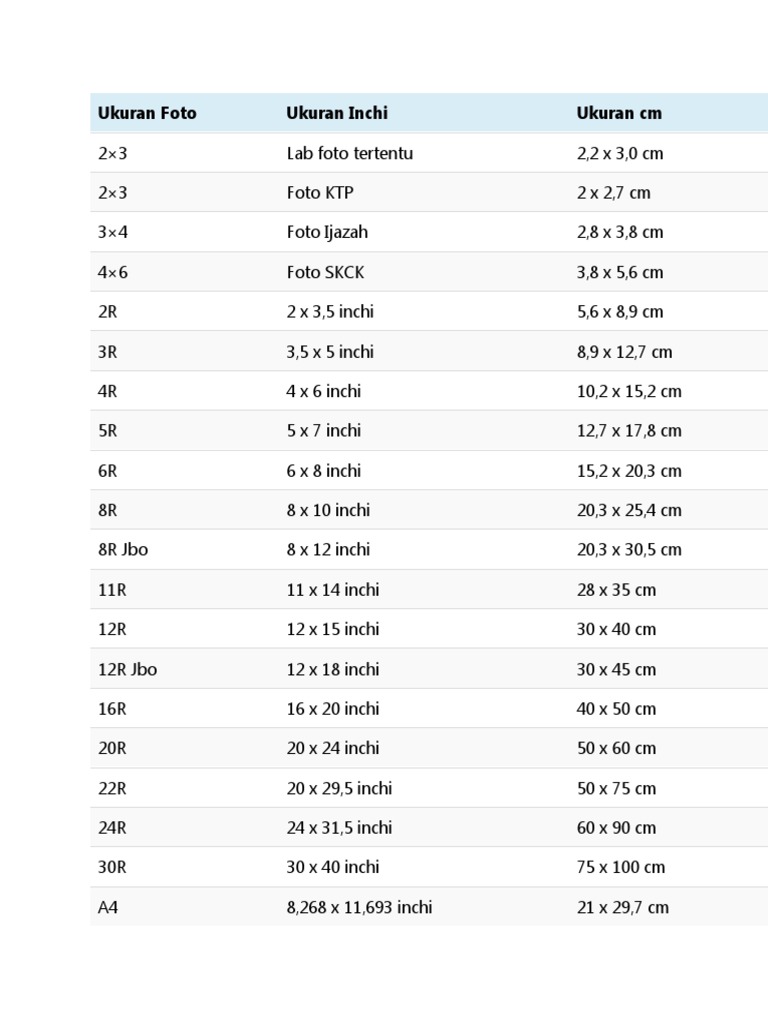Select the "Lab foto tertentu" cell
Screen dimensions: 768x1024
pos(349,153)
